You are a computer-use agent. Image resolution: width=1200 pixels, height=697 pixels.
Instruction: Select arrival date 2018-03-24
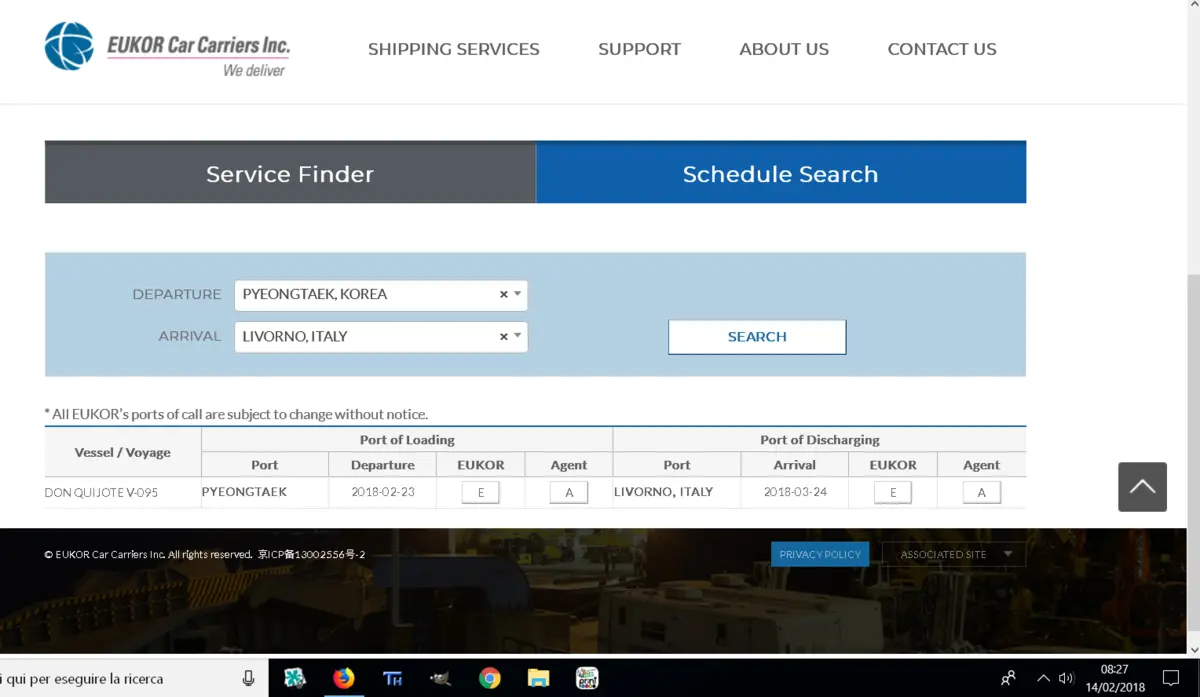795,492
